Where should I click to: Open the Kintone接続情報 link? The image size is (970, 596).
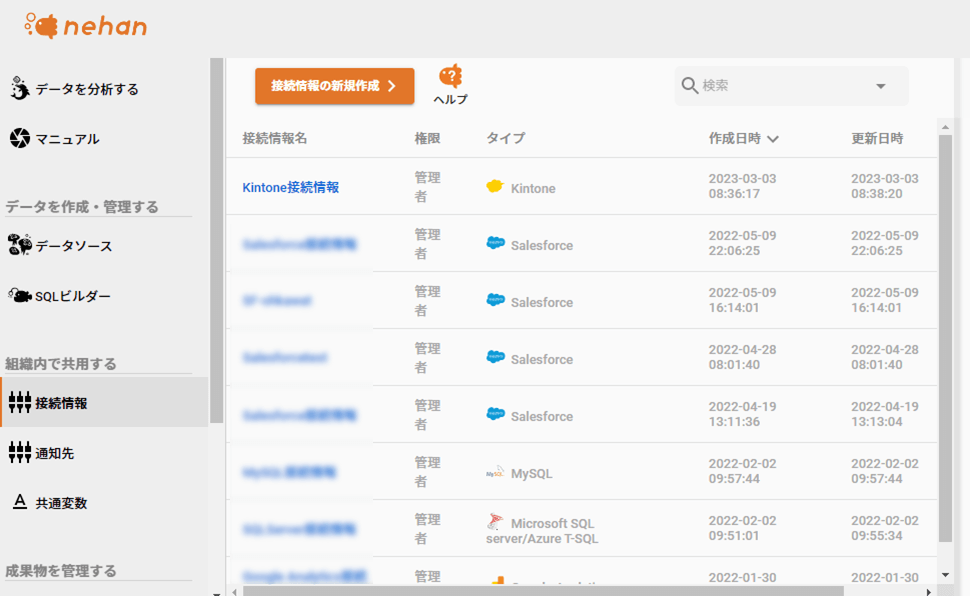tap(291, 188)
